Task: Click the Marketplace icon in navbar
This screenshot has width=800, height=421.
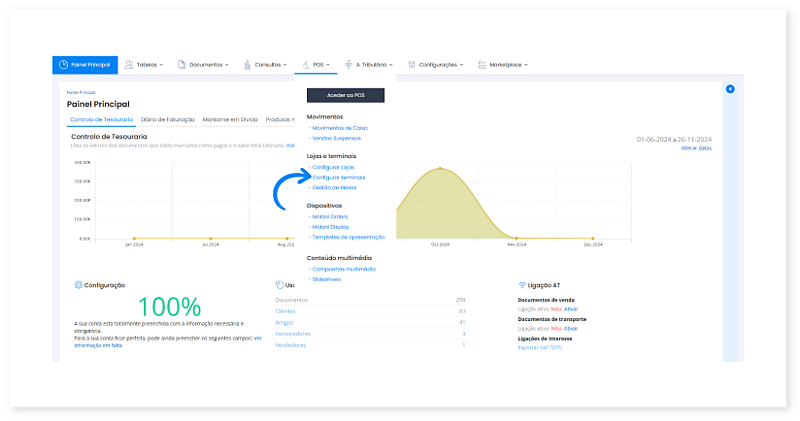Action: point(482,65)
